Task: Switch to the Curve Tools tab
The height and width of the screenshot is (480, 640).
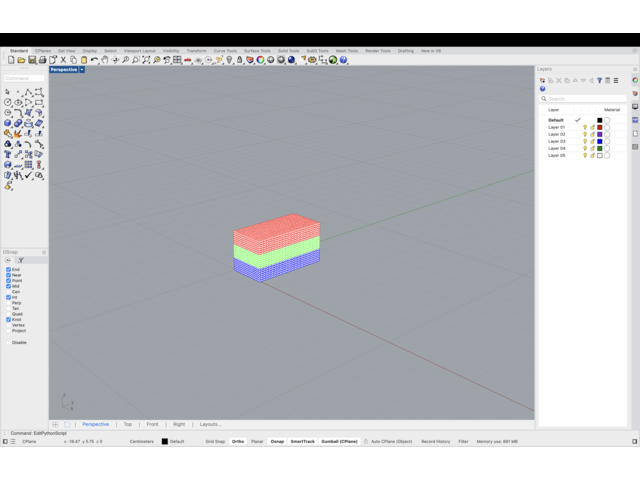Action: pyautogui.click(x=225, y=51)
